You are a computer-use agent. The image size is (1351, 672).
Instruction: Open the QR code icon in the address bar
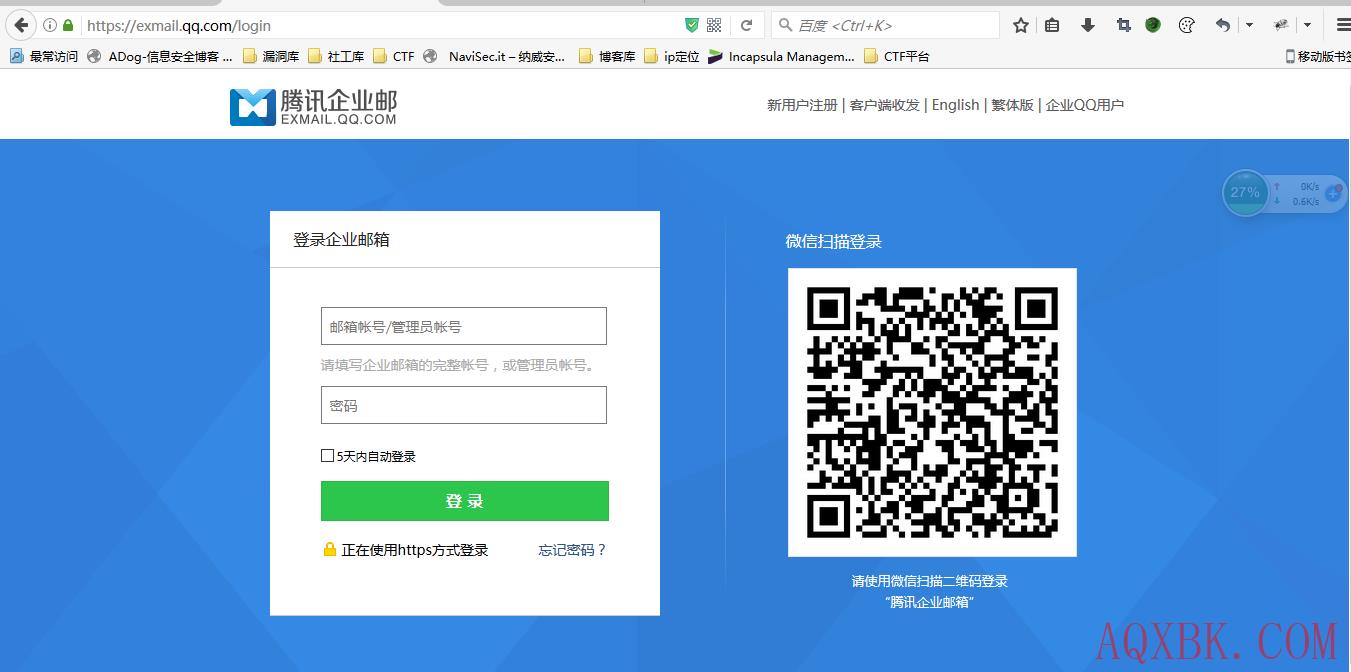point(714,25)
